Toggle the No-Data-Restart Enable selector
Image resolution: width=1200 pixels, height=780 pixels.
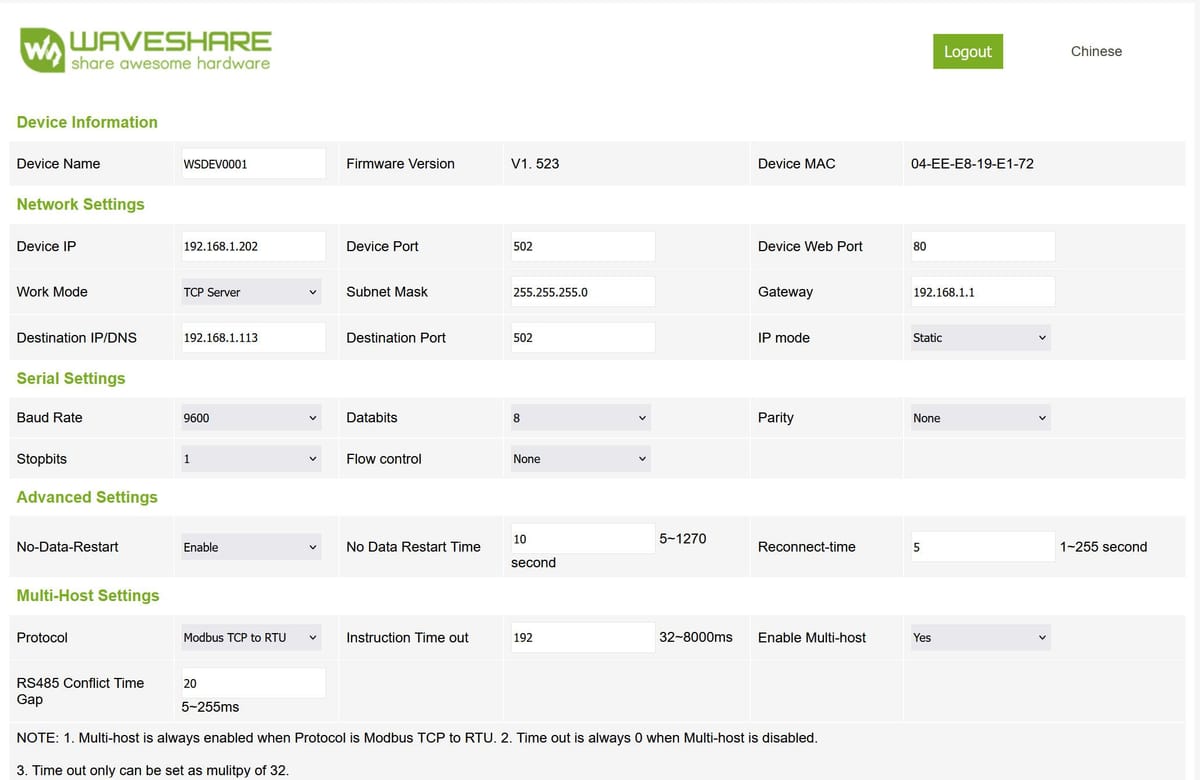click(251, 547)
